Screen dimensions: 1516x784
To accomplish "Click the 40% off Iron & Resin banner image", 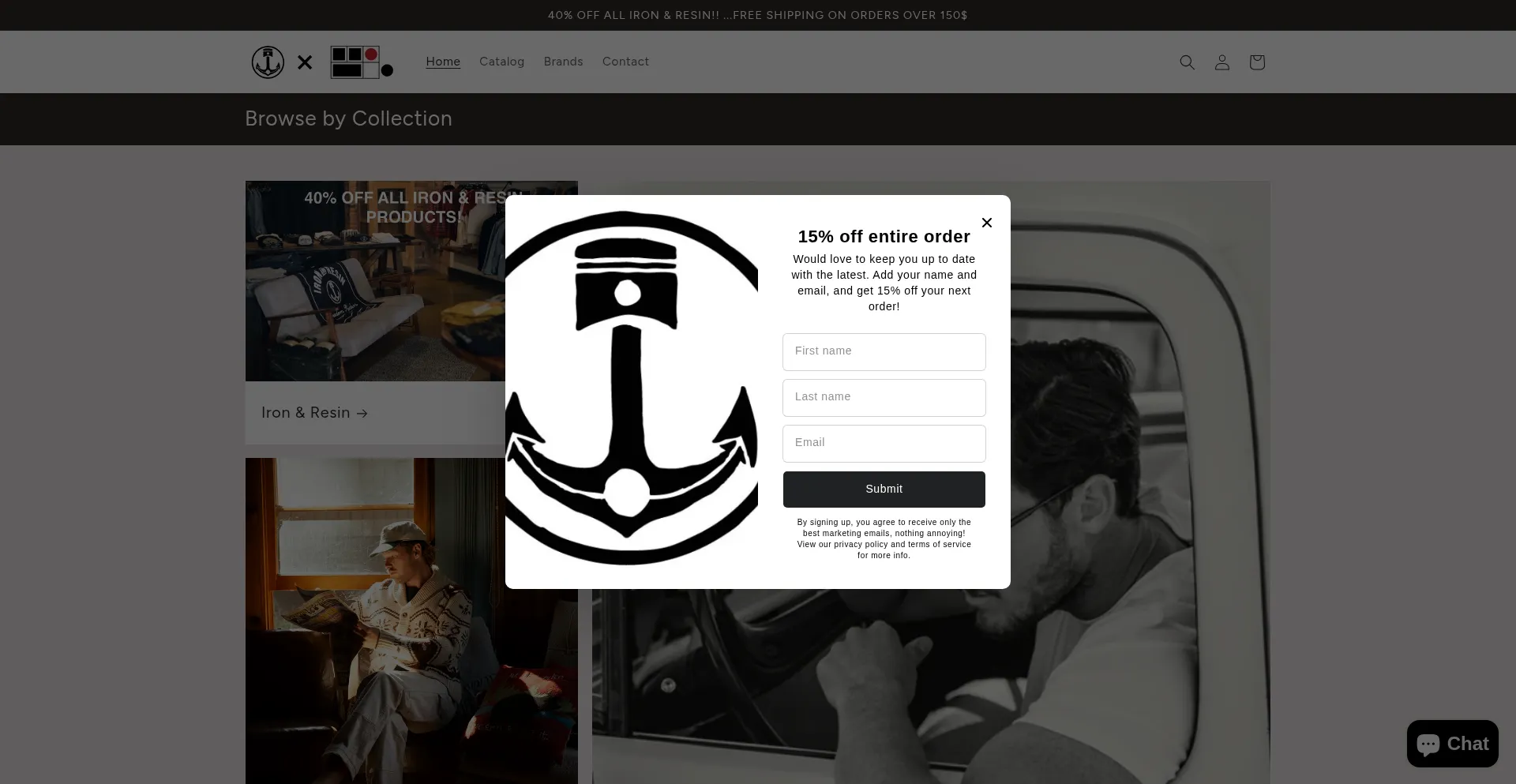I will pyautogui.click(x=375, y=281).
